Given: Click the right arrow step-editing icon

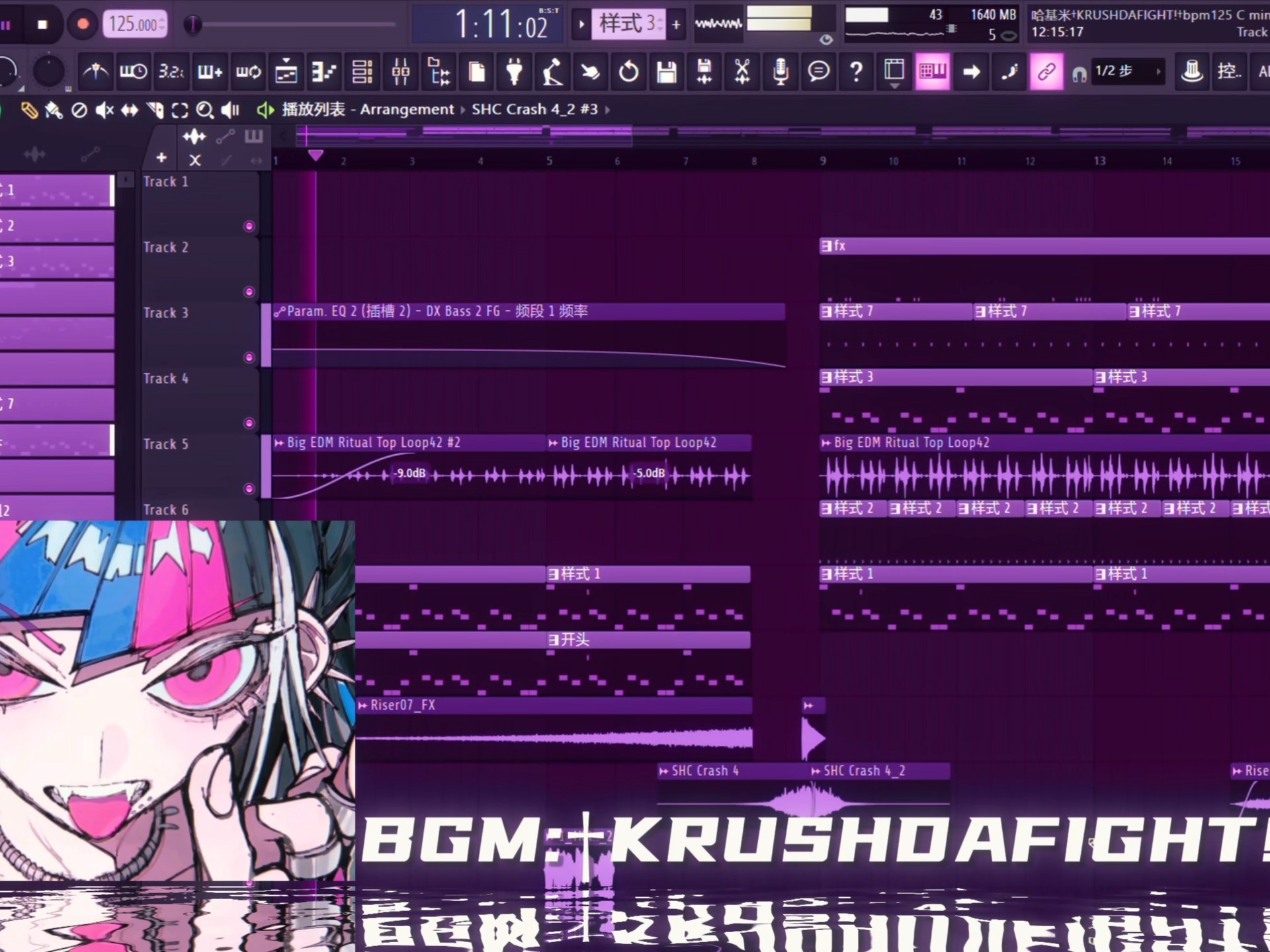Looking at the screenshot, I should pos(971,71).
